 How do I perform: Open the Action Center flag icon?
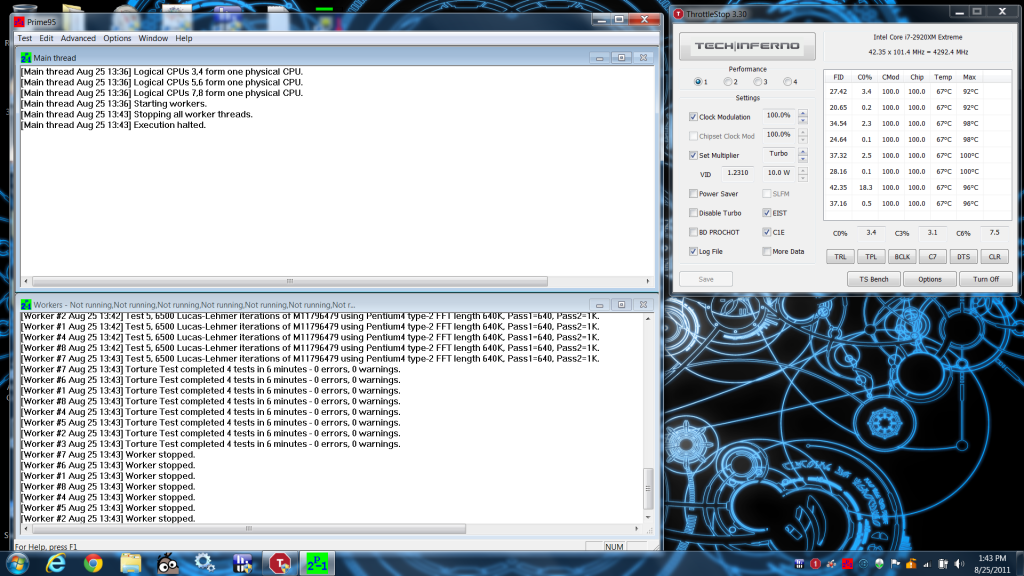[x=895, y=564]
